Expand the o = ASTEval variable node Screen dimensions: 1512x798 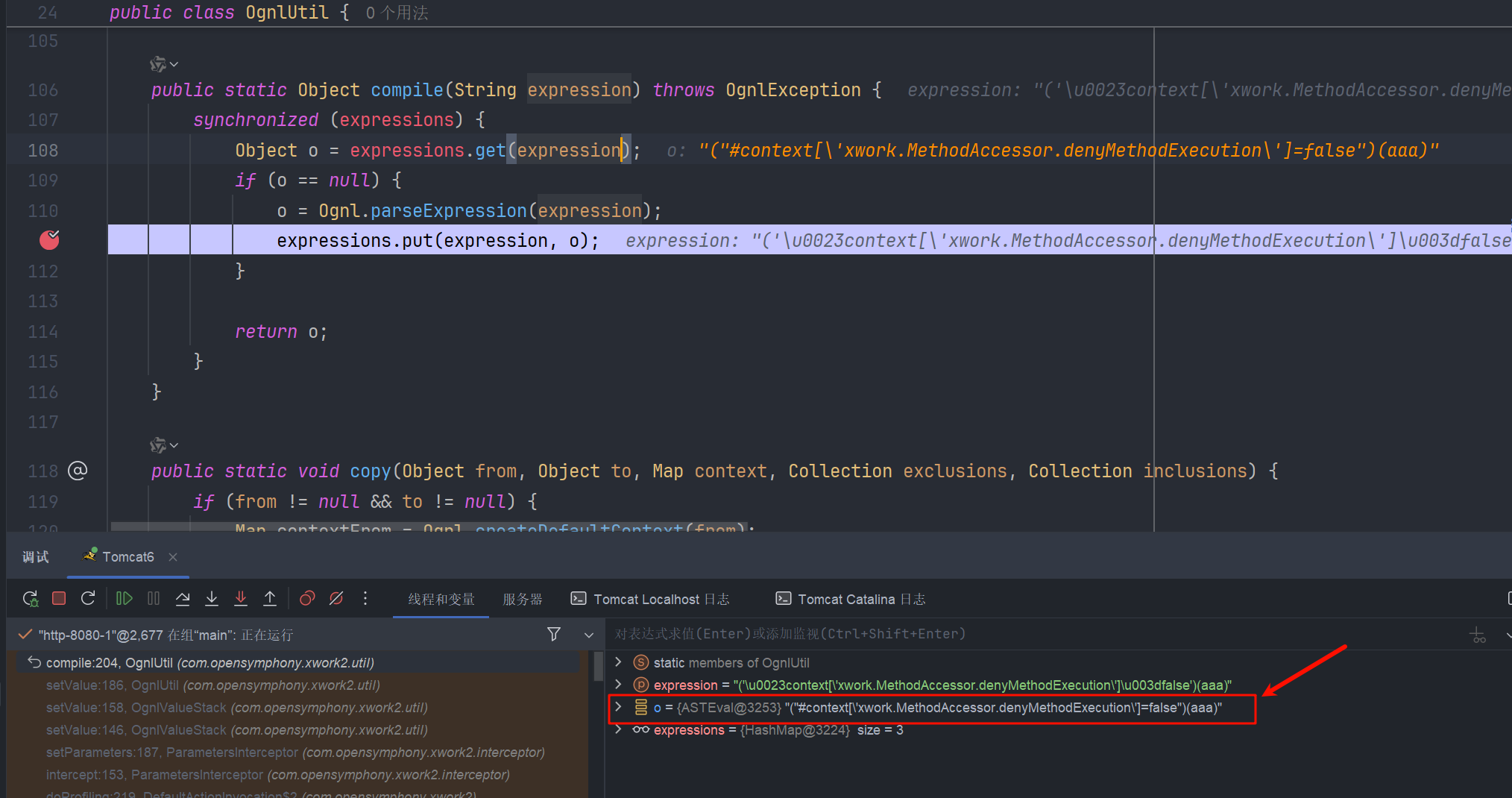click(x=618, y=707)
